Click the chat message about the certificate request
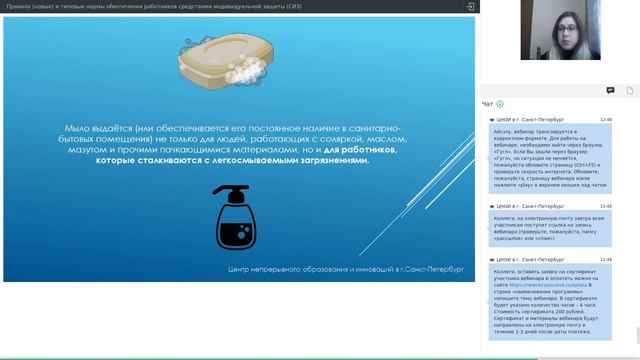Image resolution: width=640 pixels, height=360 pixels. click(x=550, y=302)
